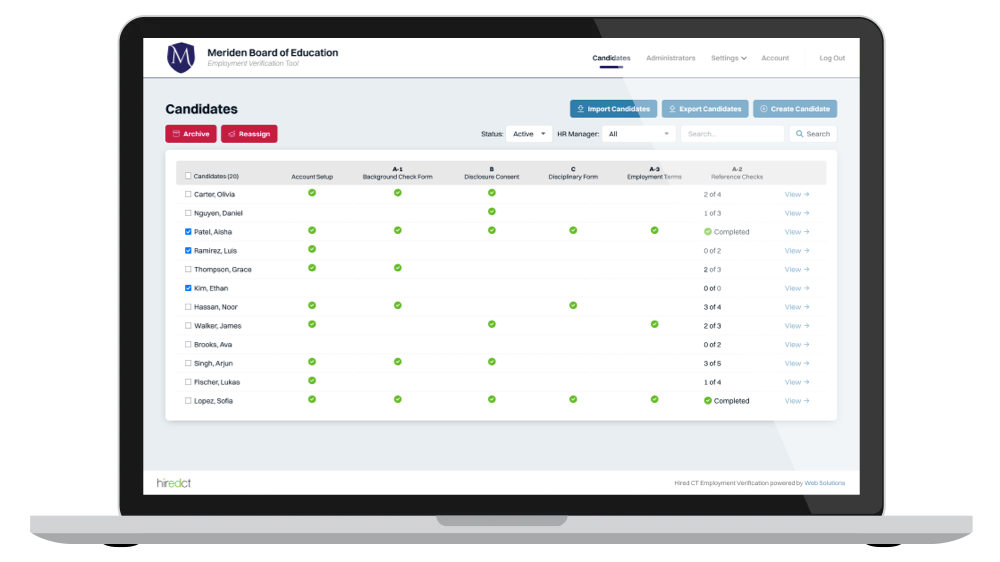Open View link for Carter, Olivia
The height and width of the screenshot is (562, 1000).
click(x=797, y=194)
